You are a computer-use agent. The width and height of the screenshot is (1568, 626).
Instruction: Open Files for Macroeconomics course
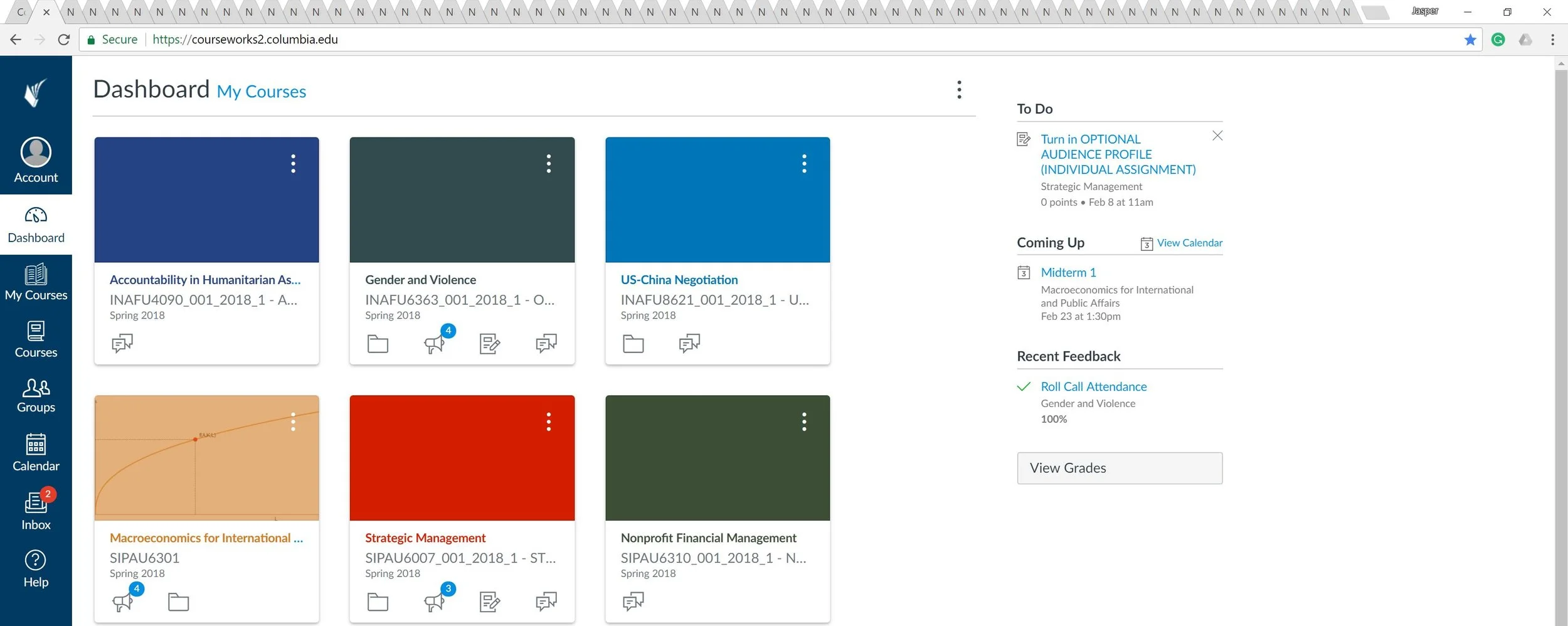pos(179,602)
